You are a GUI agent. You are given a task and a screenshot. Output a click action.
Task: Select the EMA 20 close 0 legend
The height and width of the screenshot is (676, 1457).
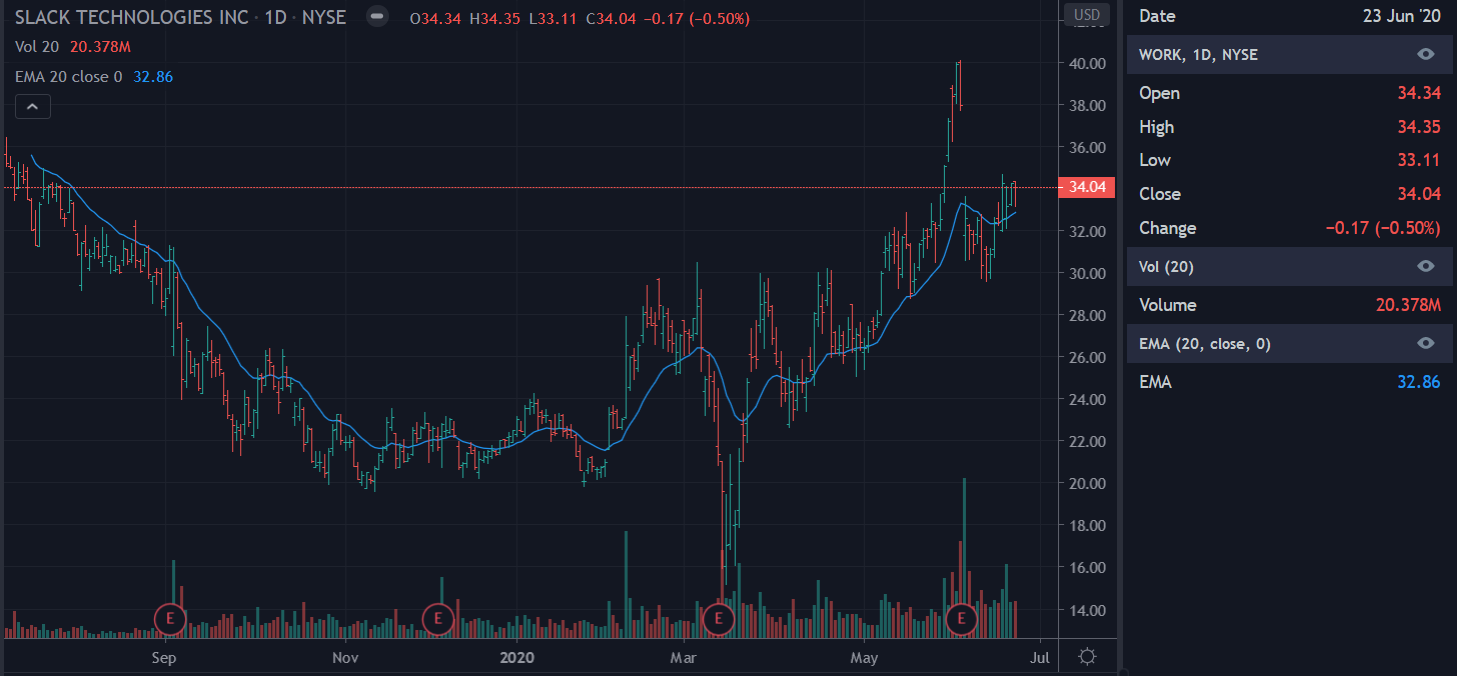point(68,76)
